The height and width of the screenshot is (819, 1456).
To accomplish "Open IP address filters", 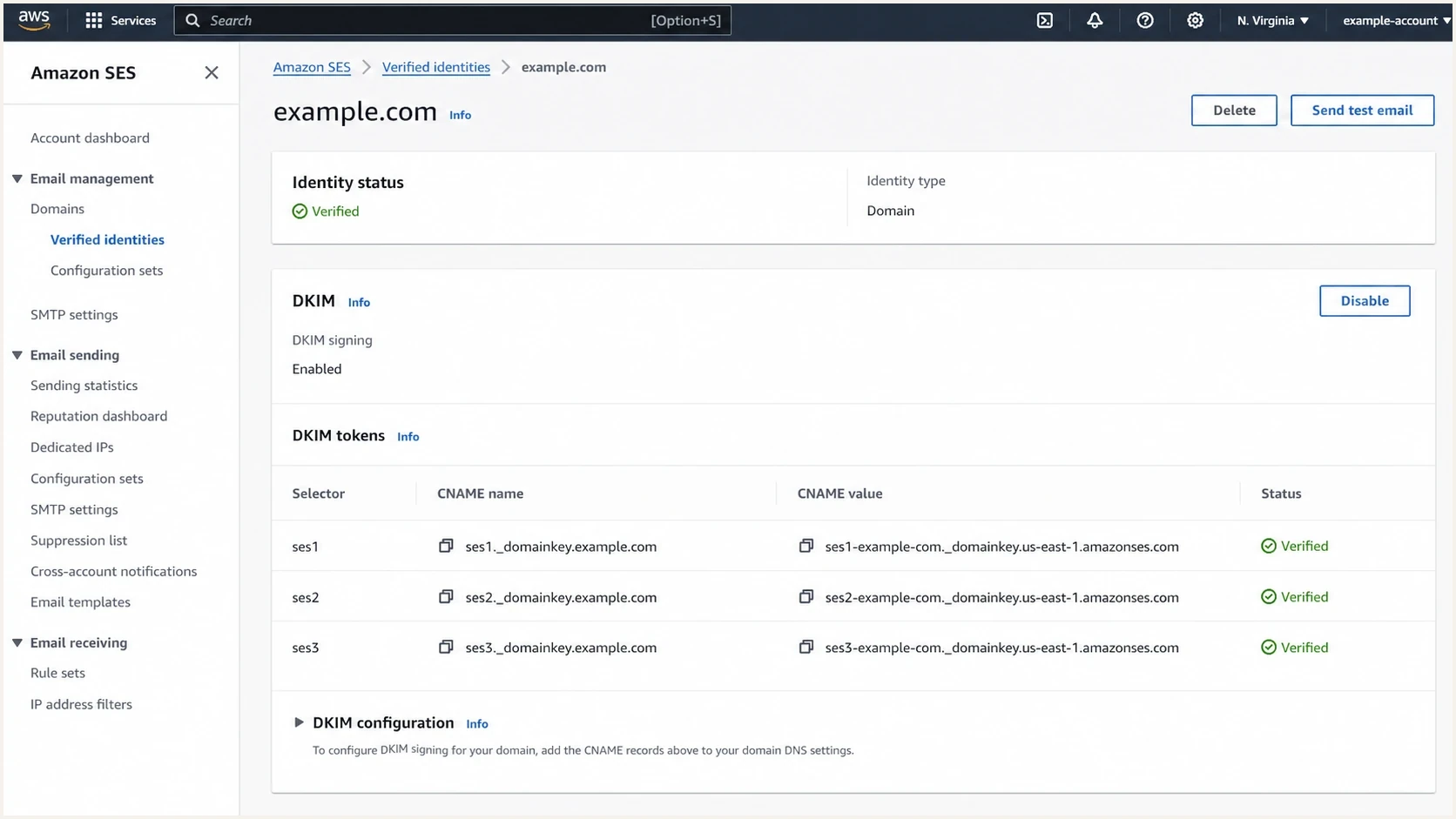I will pos(81,704).
